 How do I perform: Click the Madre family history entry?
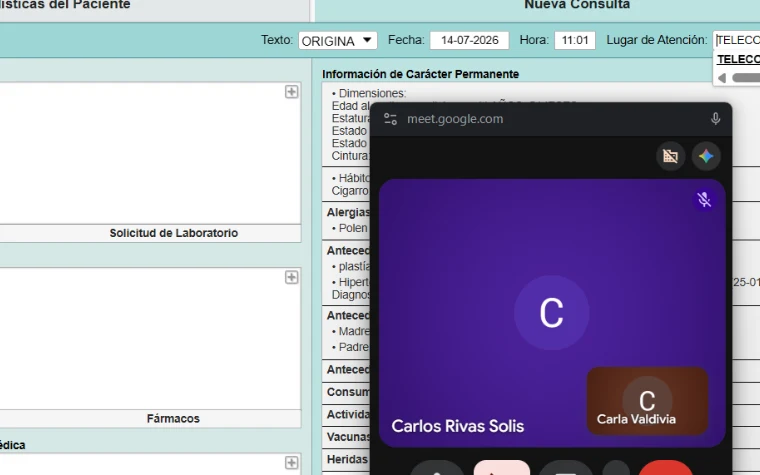click(350, 332)
